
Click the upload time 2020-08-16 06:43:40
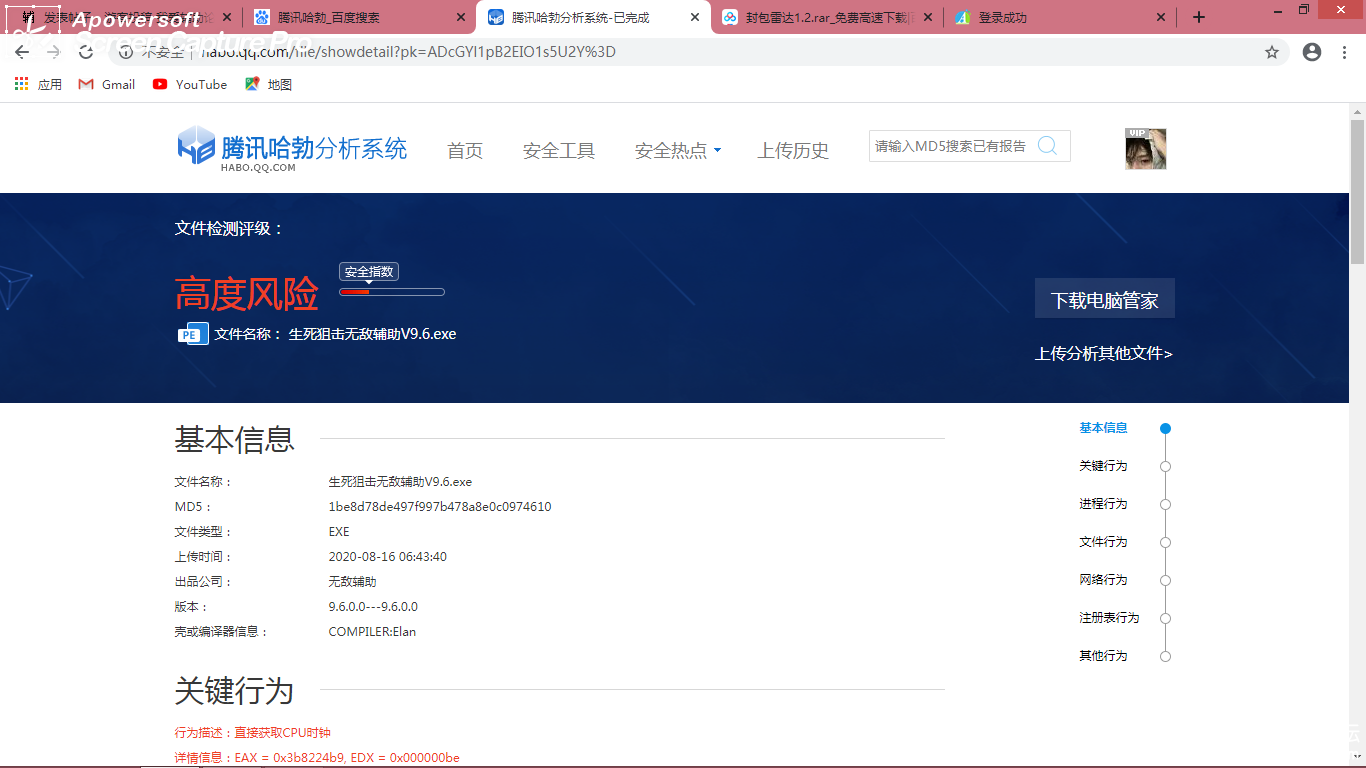point(388,557)
